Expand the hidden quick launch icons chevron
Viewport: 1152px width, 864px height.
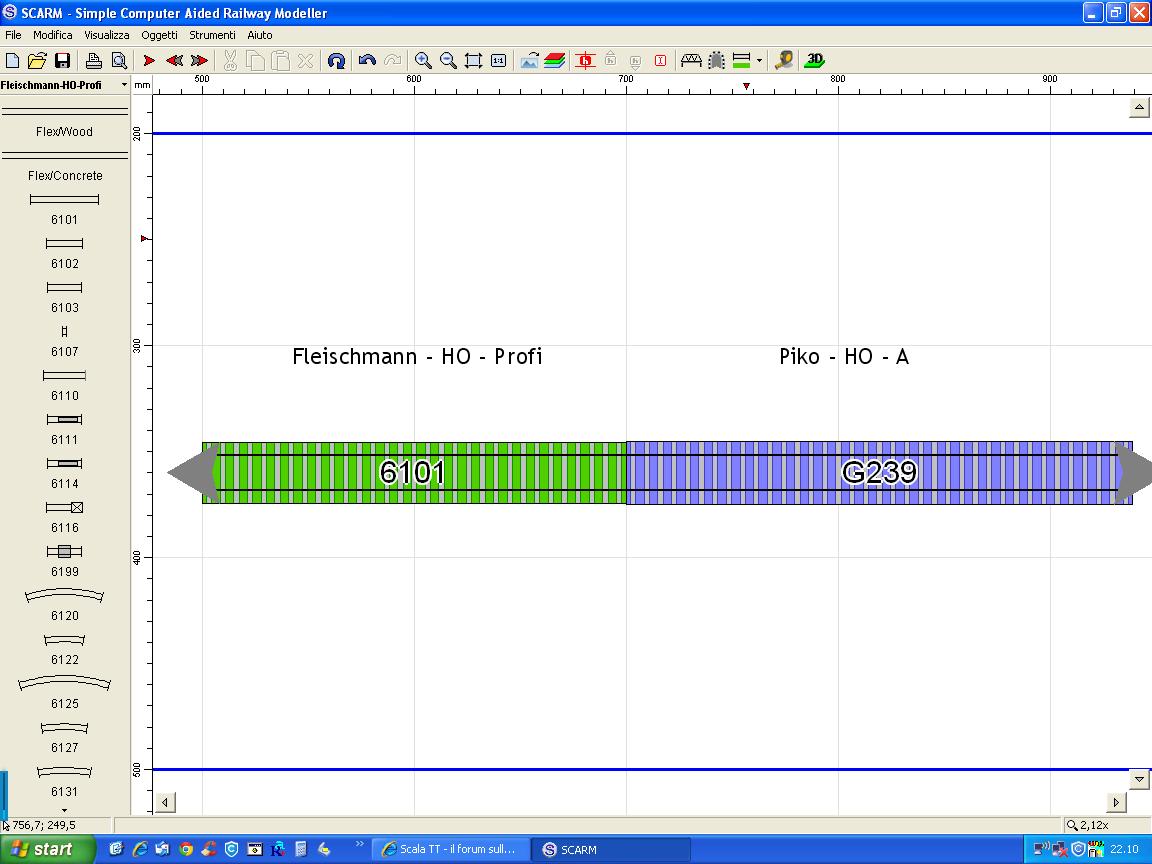tap(359, 844)
